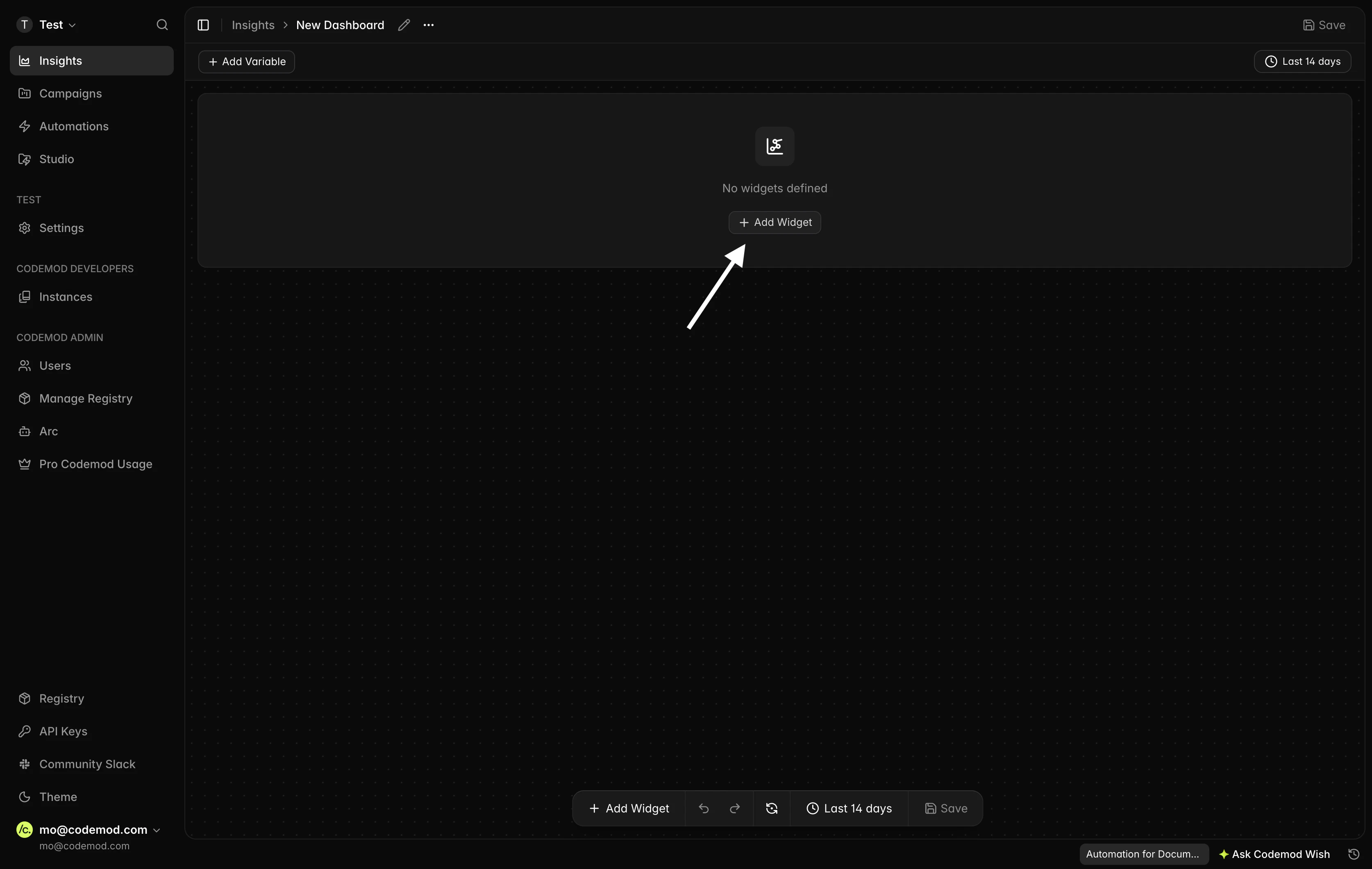1372x869 pixels.
Task: Click the Pro Codemod Usage crown icon
Action: click(x=25, y=464)
